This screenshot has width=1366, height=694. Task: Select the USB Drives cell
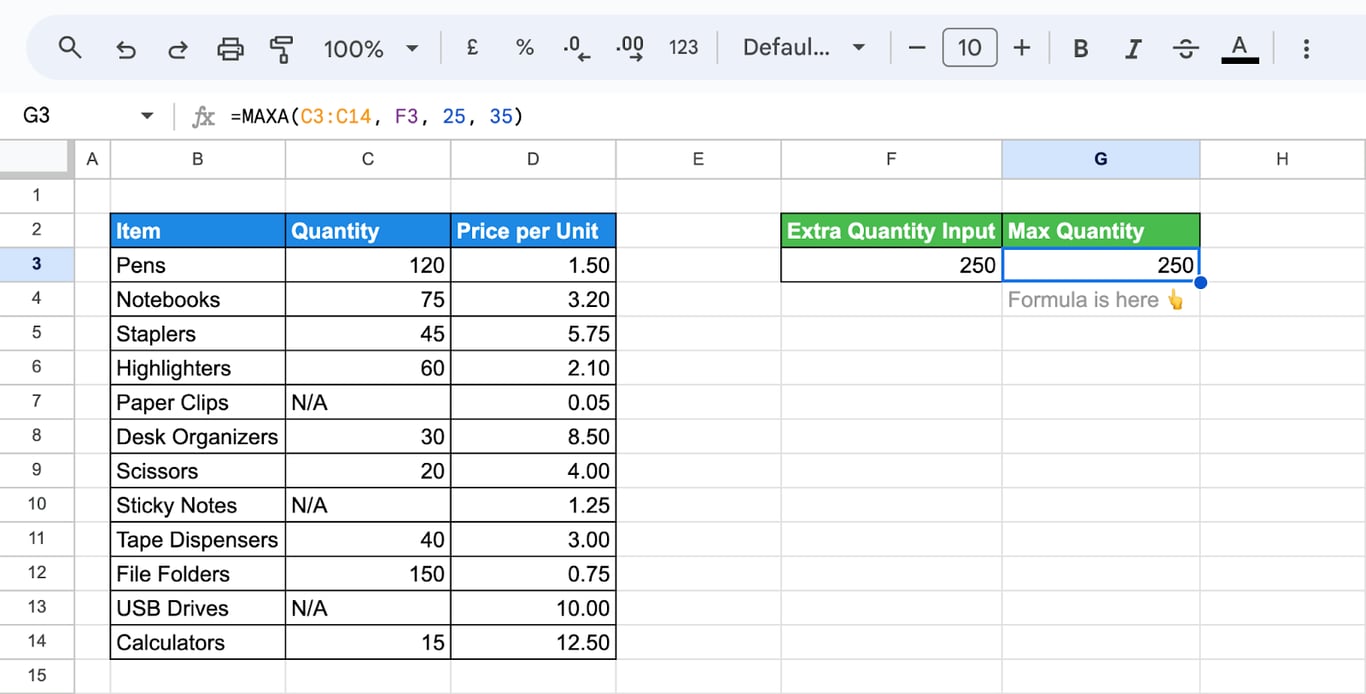coord(197,608)
